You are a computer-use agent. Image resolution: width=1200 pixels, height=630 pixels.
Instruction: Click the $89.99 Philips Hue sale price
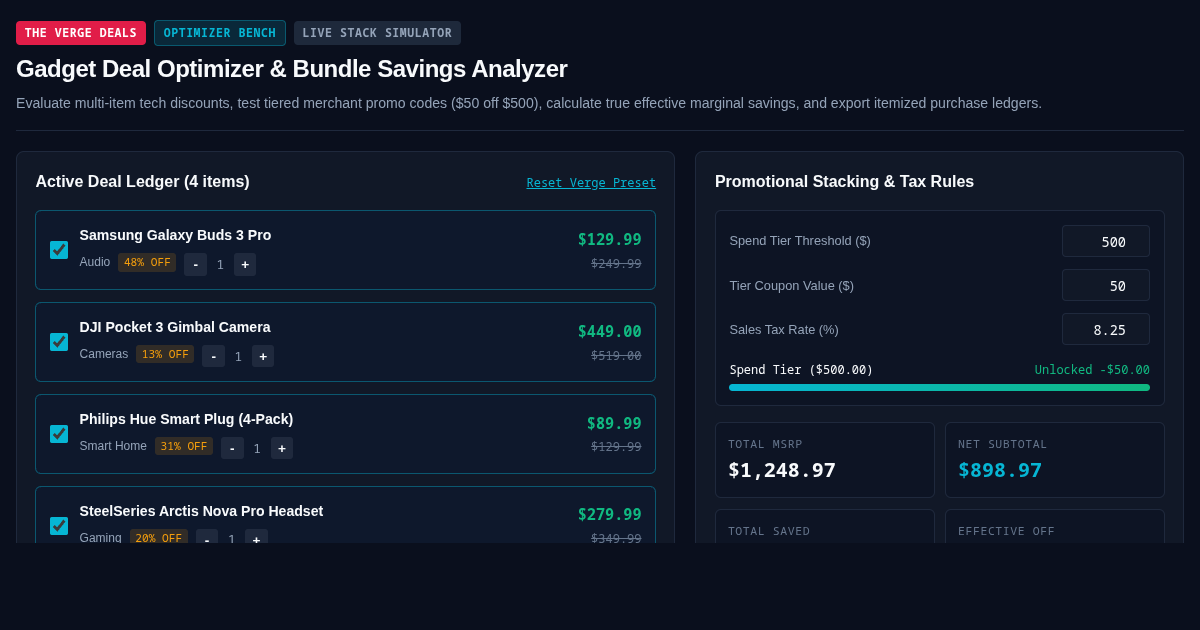point(614,424)
